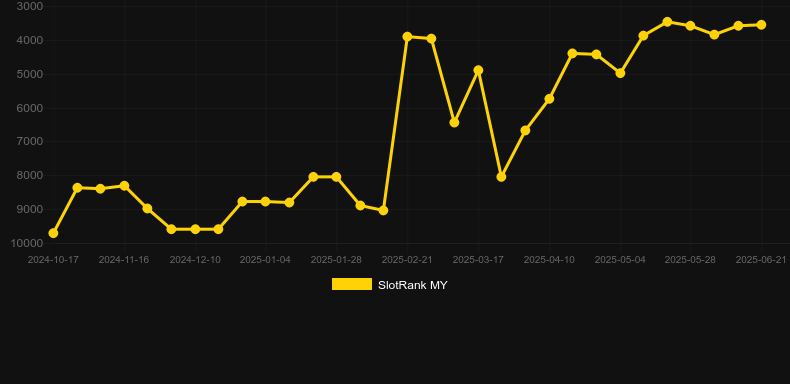Image resolution: width=790 pixels, height=384 pixels.
Task: Click the data point above 2025-04-10 label
Action: pos(549,99)
